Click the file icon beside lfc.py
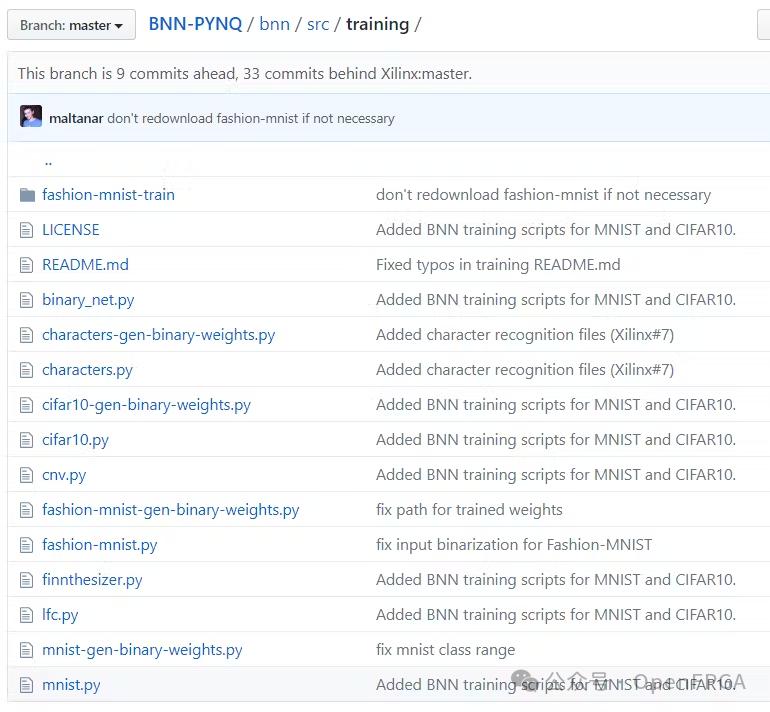The image size is (770, 712). (x=27, y=615)
